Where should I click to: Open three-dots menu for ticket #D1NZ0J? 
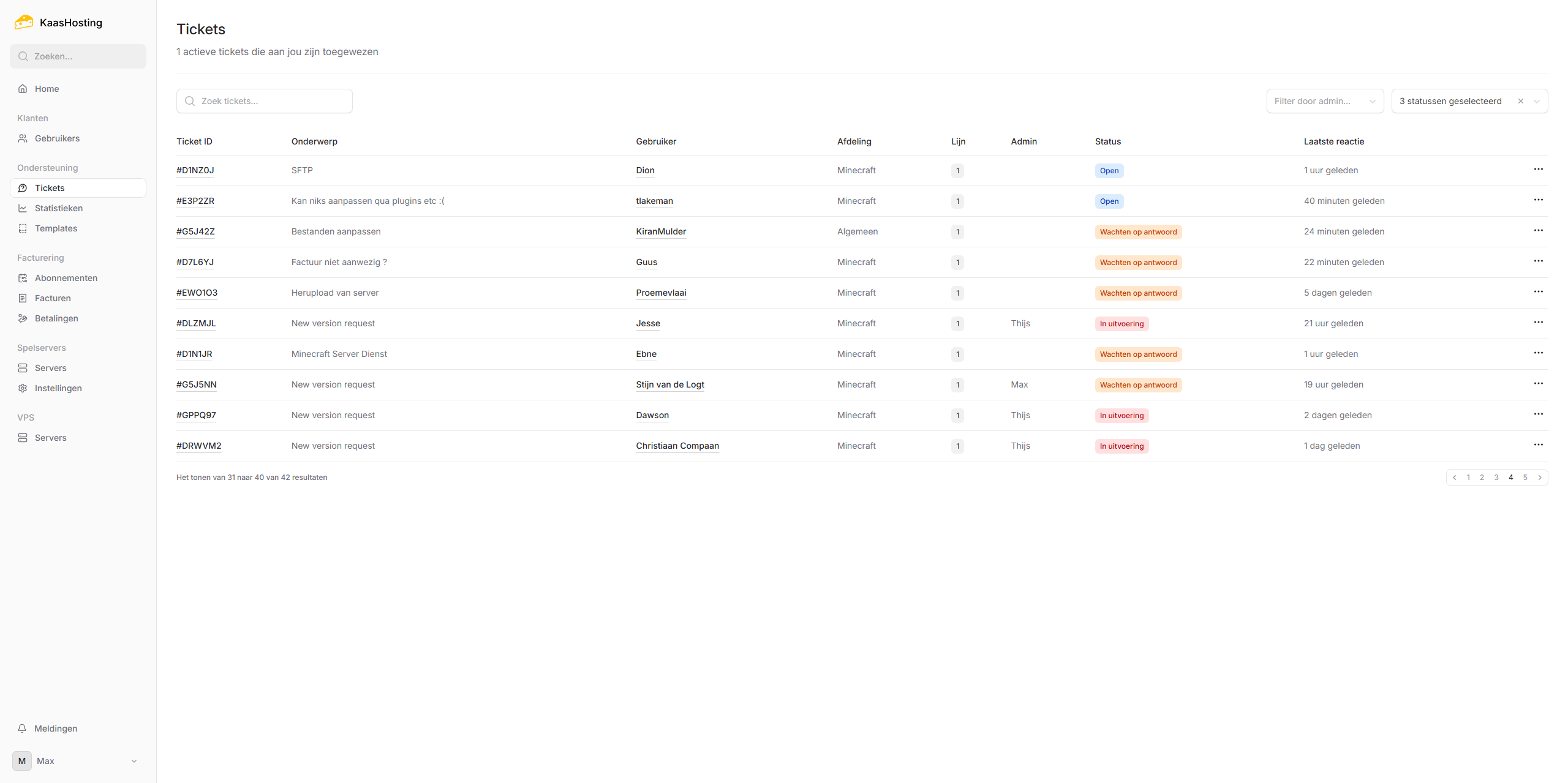1538,170
